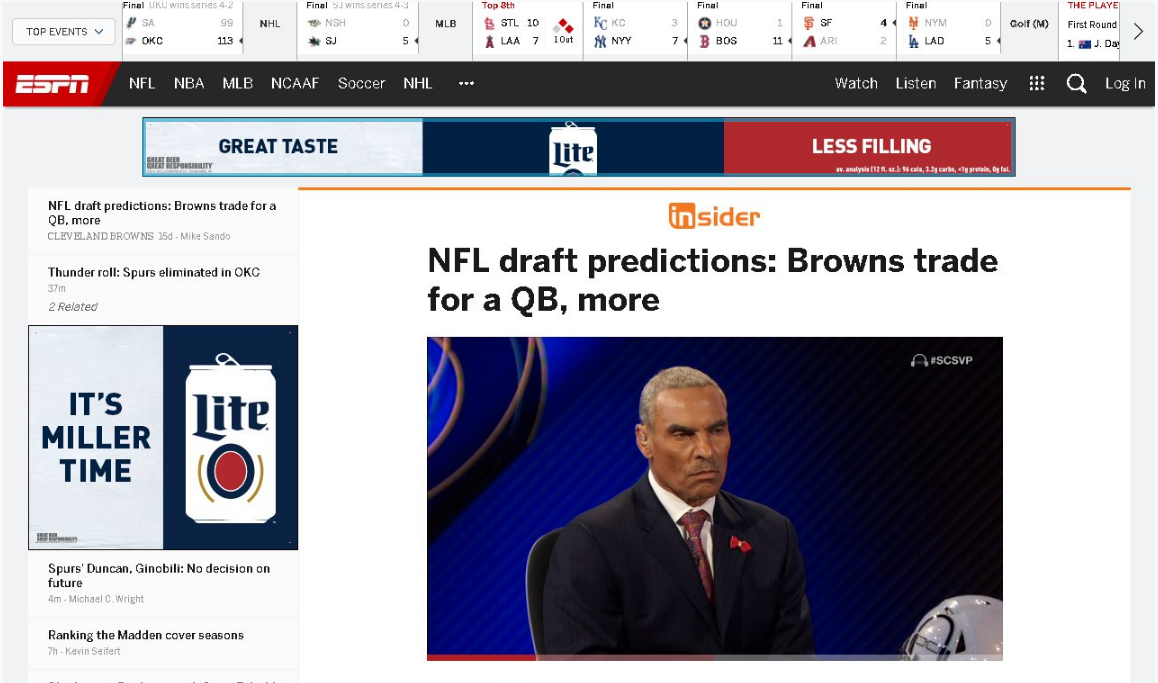This screenshot has width=1158, height=683.
Task: Click the ESPN logo
Action: 52,84
